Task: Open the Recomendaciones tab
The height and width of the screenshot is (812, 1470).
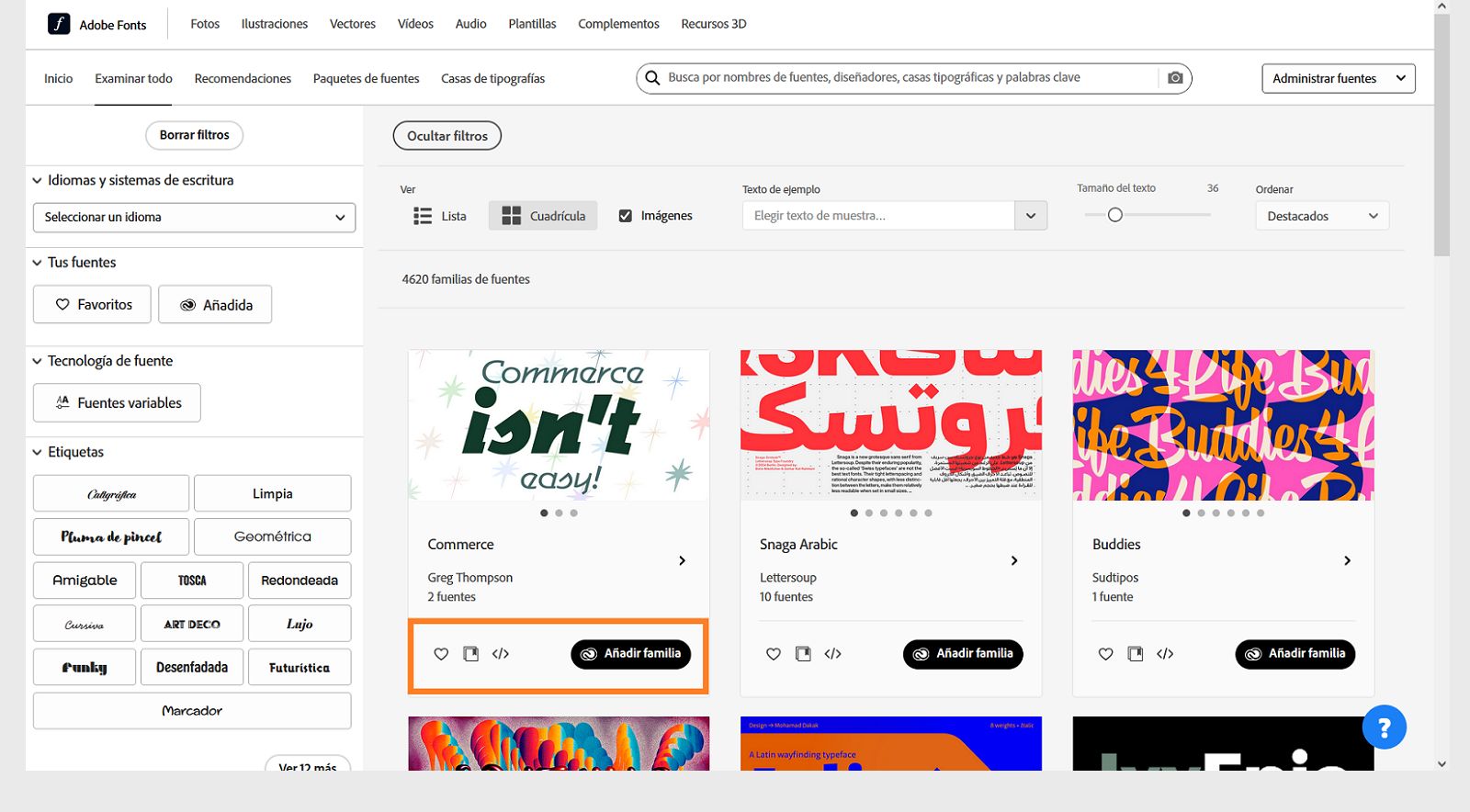Action: click(x=243, y=78)
